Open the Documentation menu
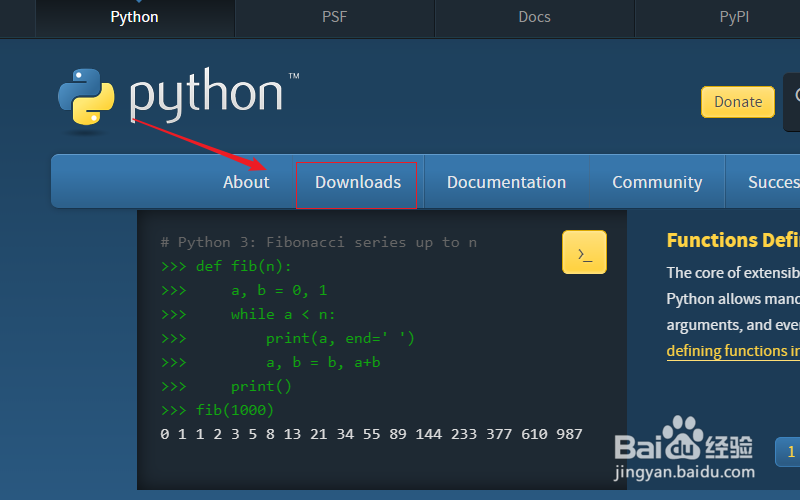Image resolution: width=800 pixels, height=500 pixels. click(x=507, y=182)
